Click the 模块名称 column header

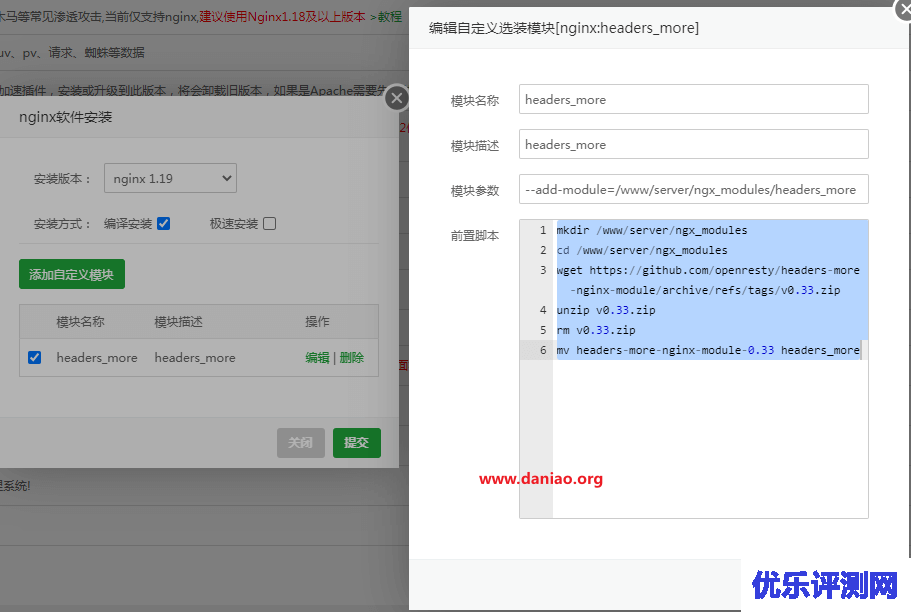[x=80, y=321]
